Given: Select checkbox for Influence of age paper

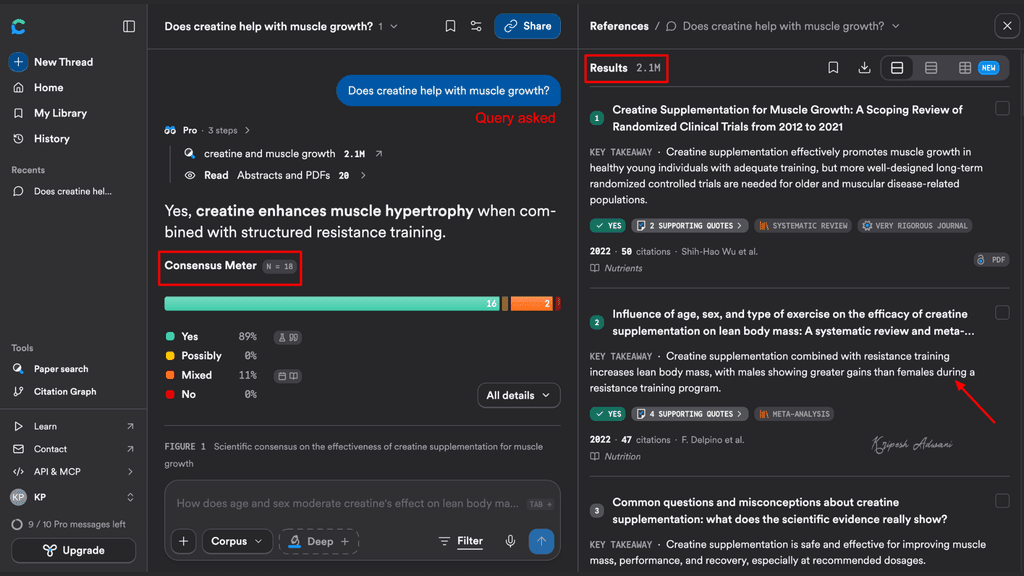Looking at the screenshot, I should [x=1002, y=313].
